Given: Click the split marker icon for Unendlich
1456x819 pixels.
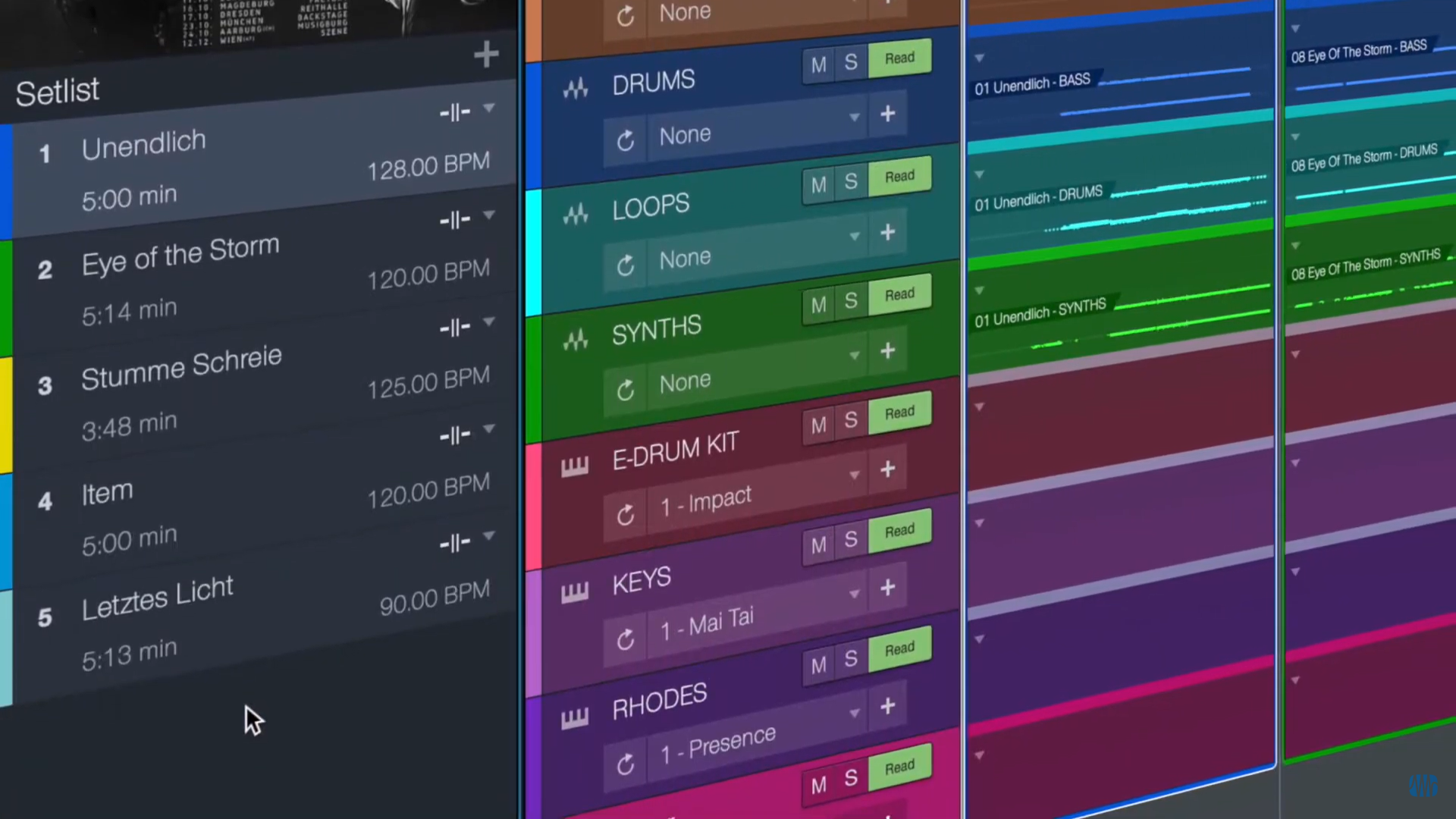Looking at the screenshot, I should coord(455,113).
